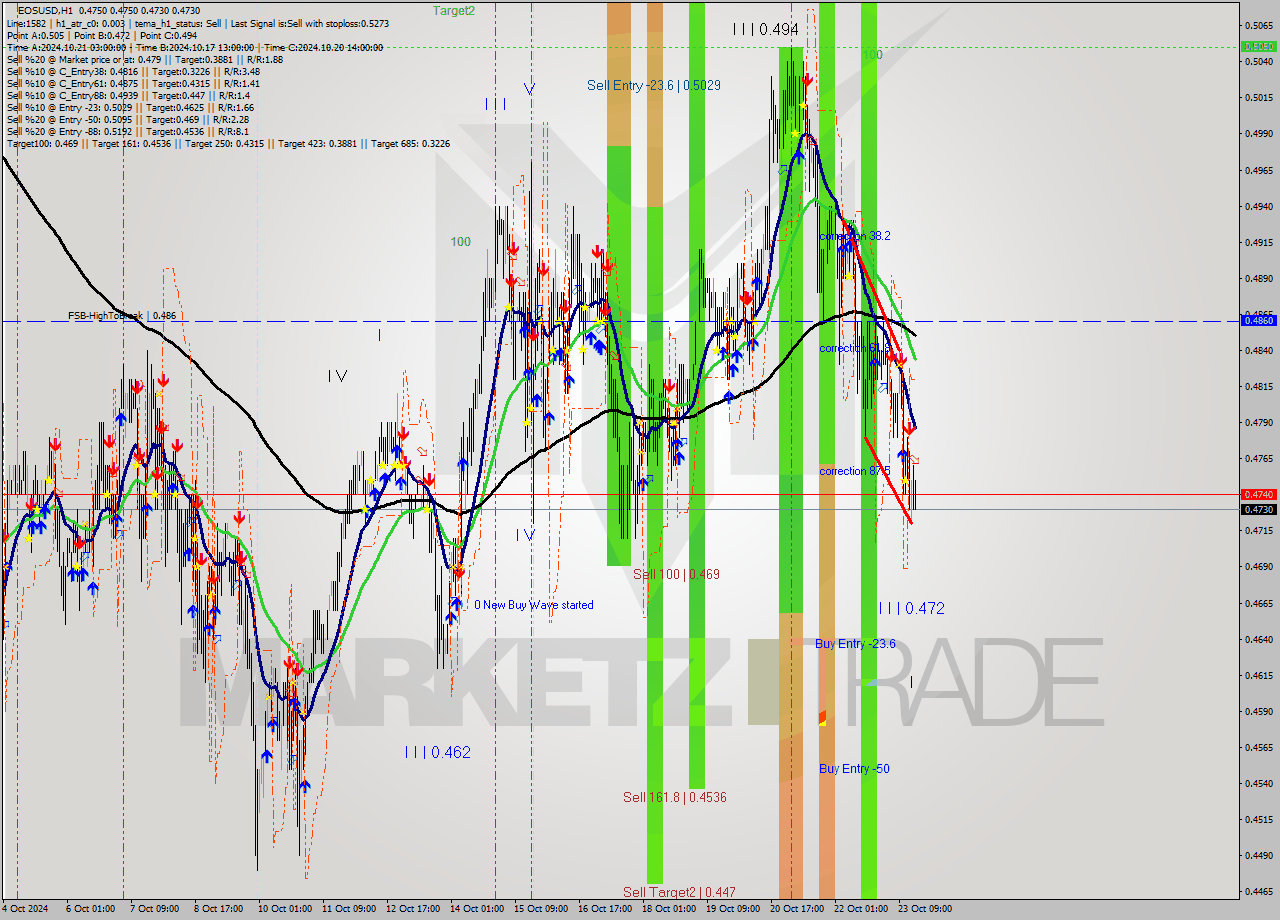Click the black 0.4730 current price tag

tap(1257, 509)
